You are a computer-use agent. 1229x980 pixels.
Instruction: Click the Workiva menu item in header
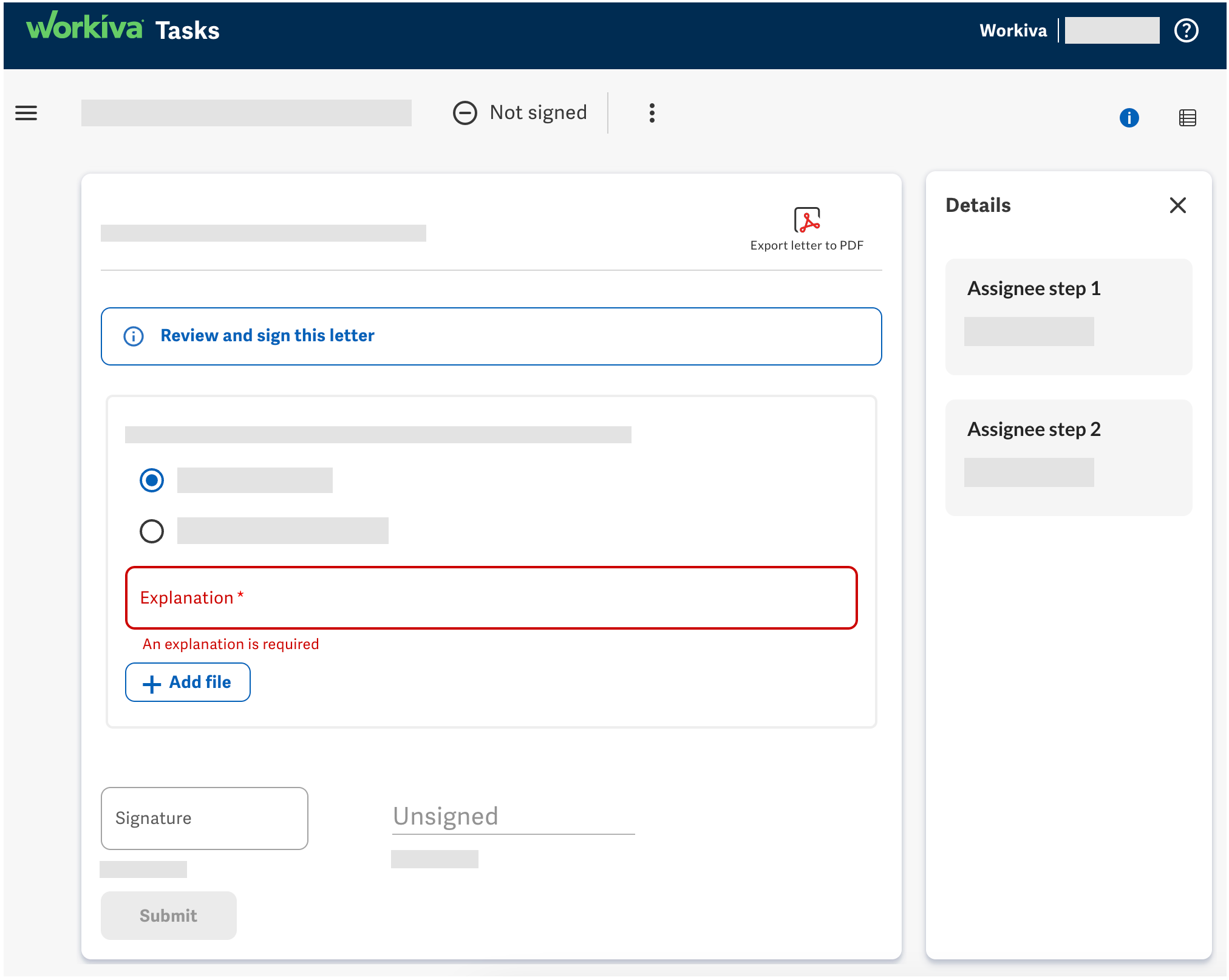1013,30
